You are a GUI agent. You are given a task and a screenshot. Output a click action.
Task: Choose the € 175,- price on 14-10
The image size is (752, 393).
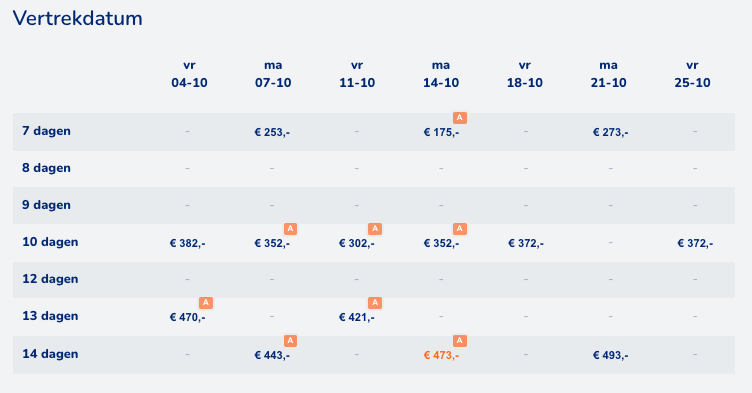441,132
